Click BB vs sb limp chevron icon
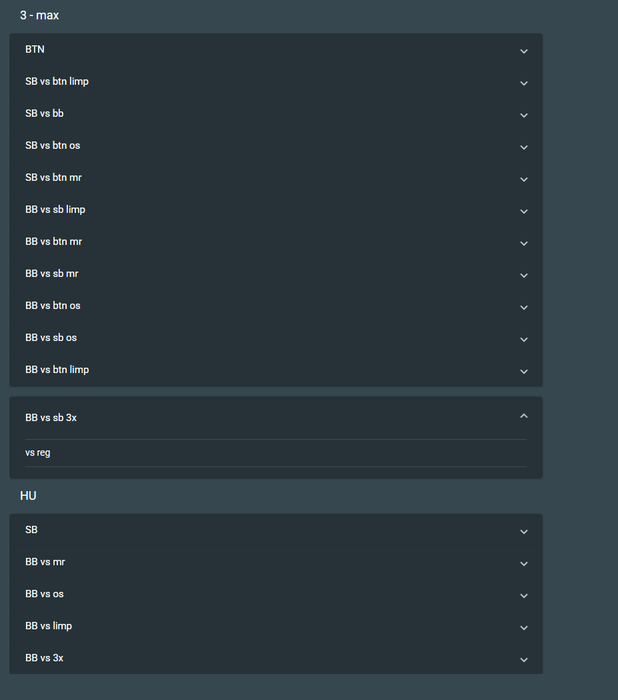 [x=524, y=211]
